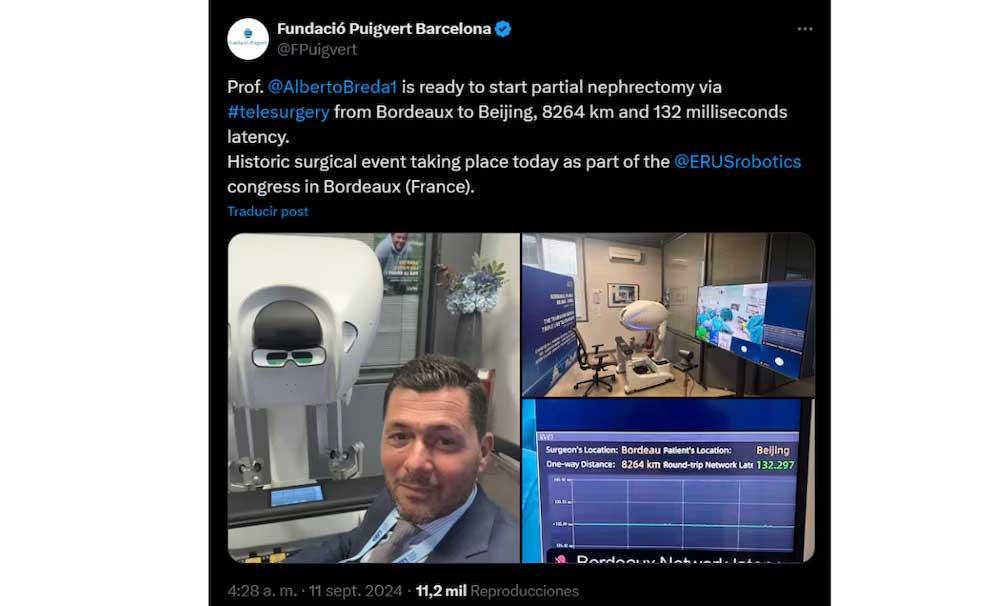The image size is (992, 606).
Task: Open the network latency screen photo
Action: tap(668, 481)
